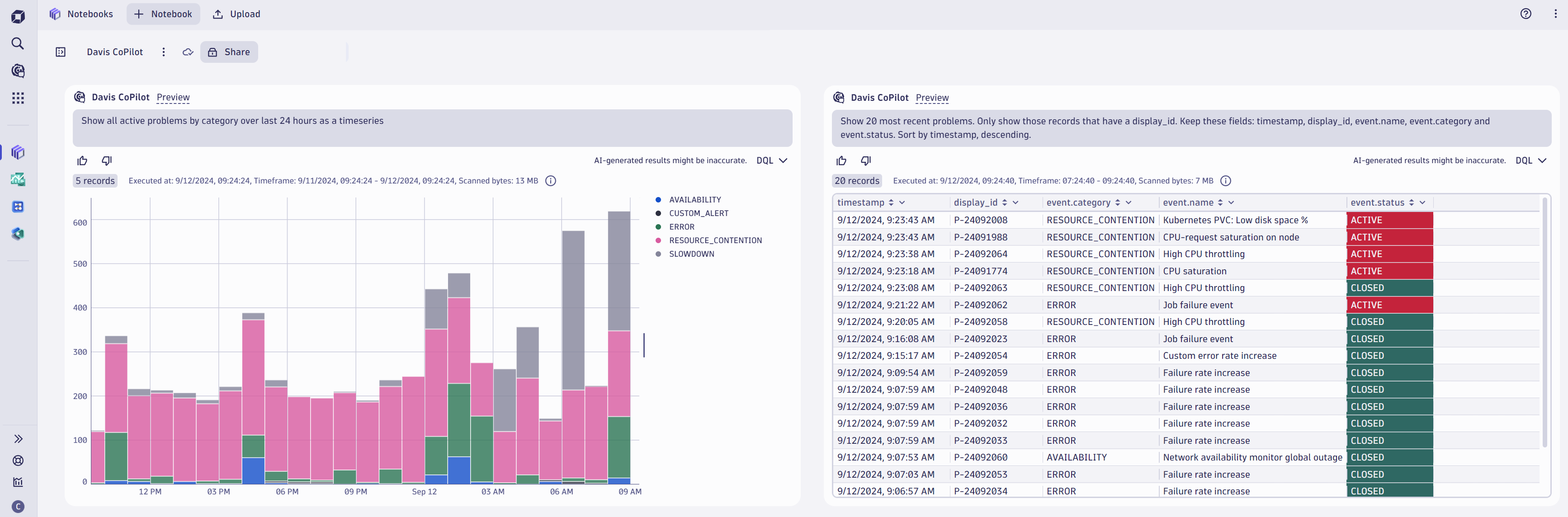This screenshot has width=1568, height=517.
Task: Open Davis CoPilot notebook options menu
Action: coord(163,52)
